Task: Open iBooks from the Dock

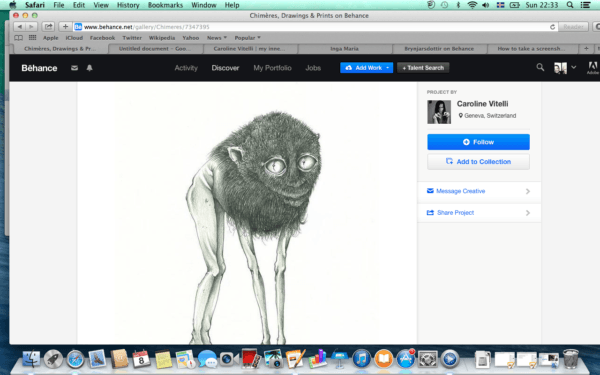Action: pos(383,359)
